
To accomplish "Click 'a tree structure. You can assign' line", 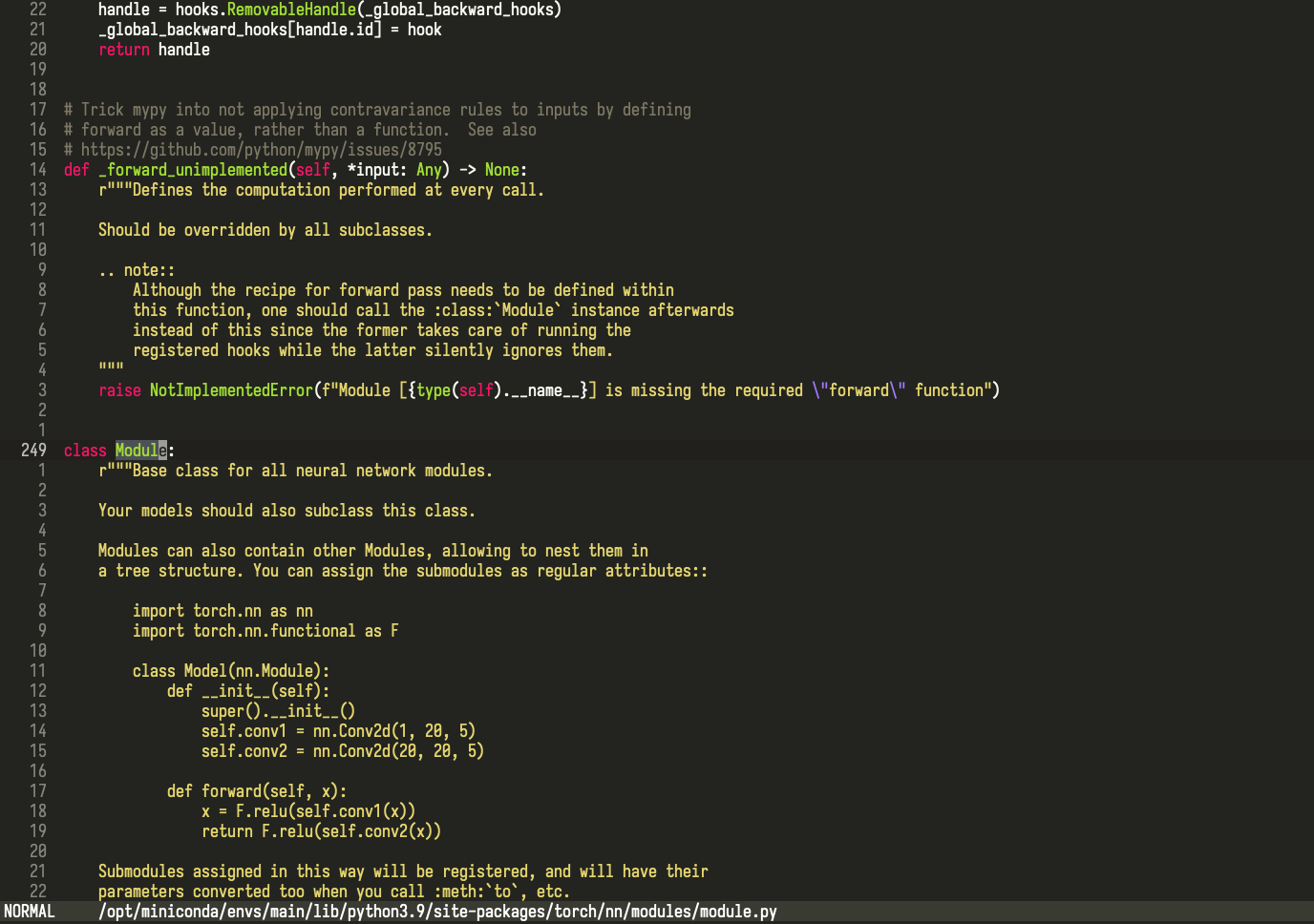I will tap(403, 571).
